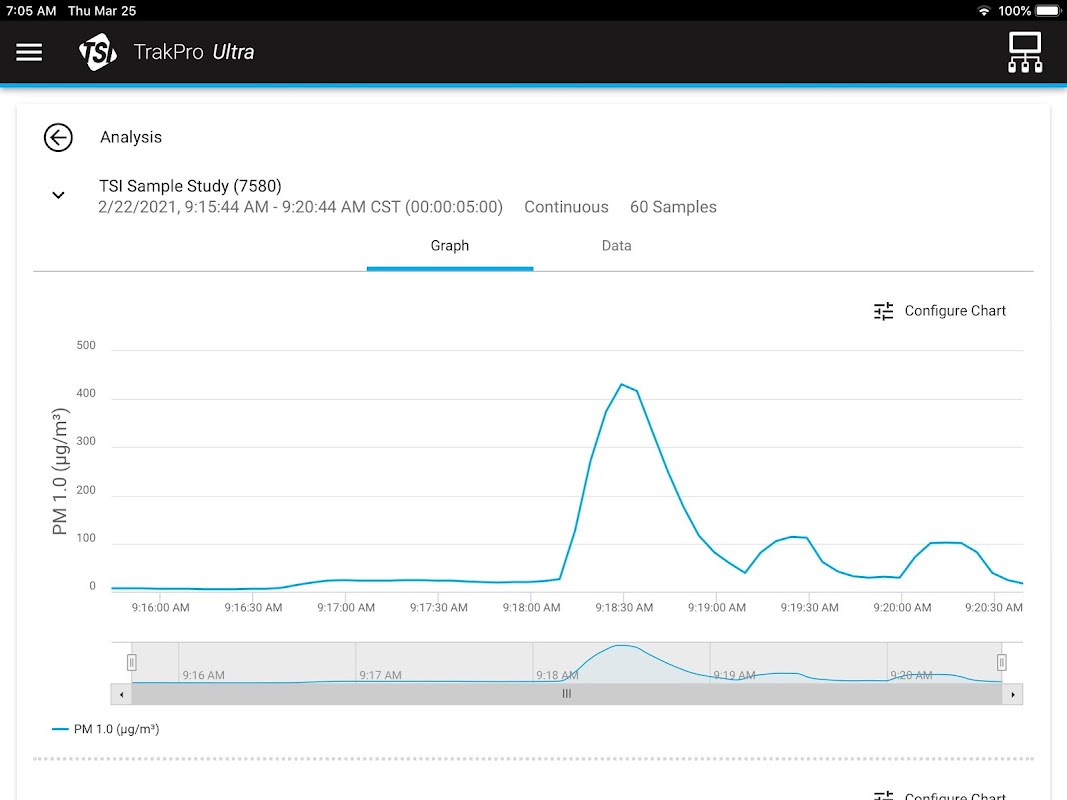
Task: Open the hamburger navigation menu
Action: [29, 52]
